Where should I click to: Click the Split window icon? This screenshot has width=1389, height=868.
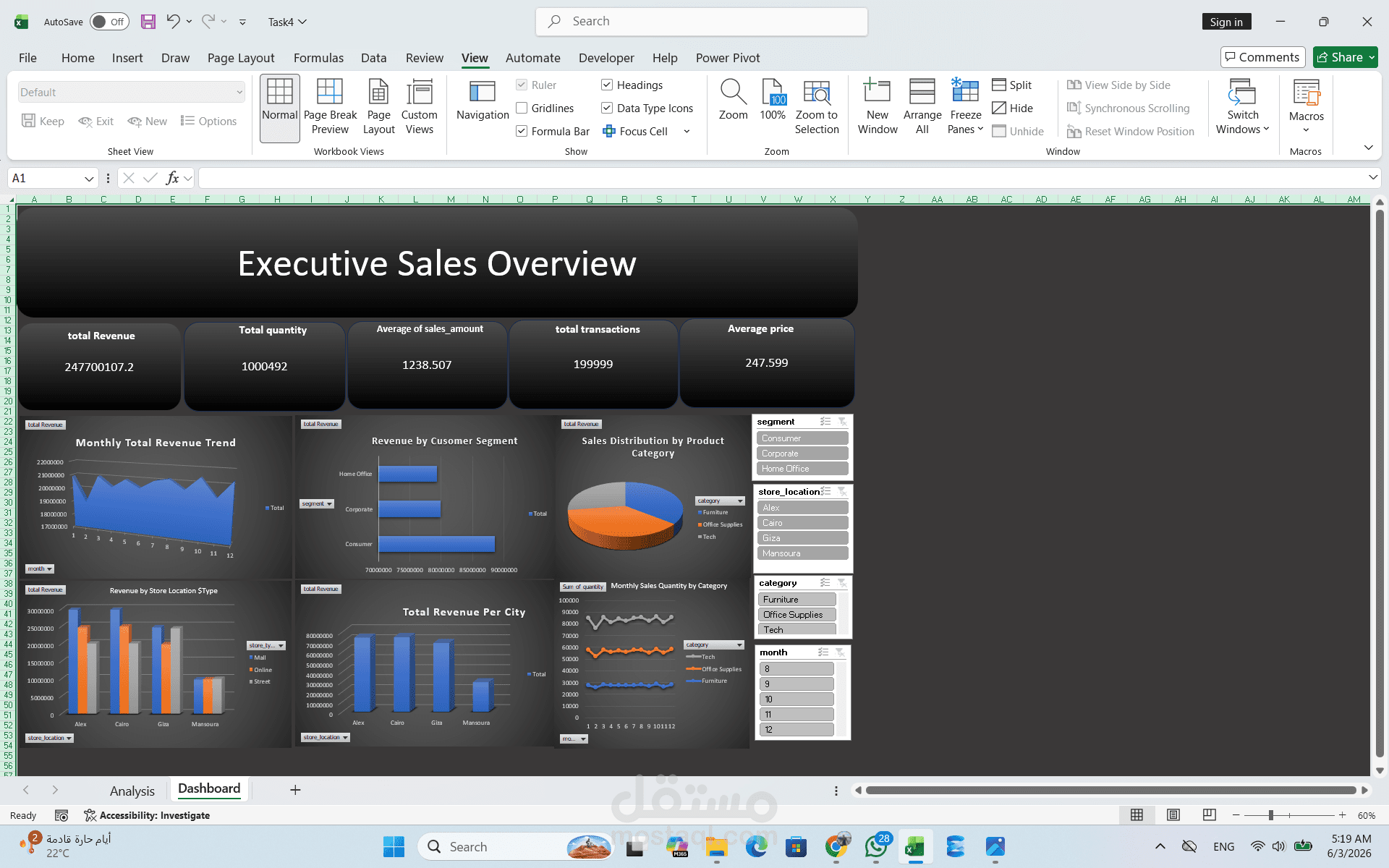coord(999,85)
